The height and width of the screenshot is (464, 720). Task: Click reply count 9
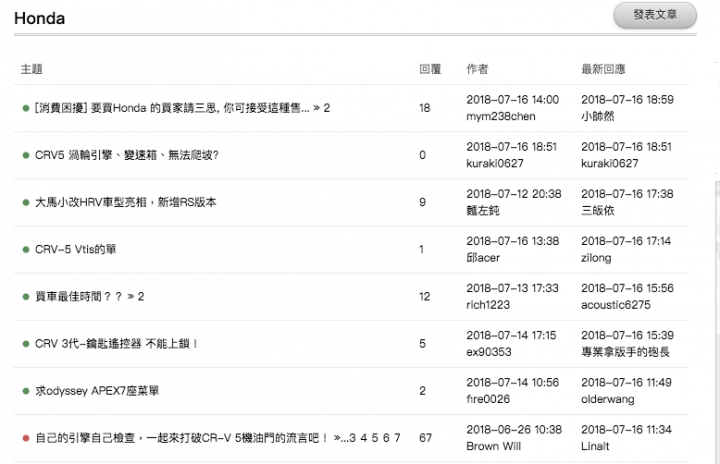coord(422,202)
